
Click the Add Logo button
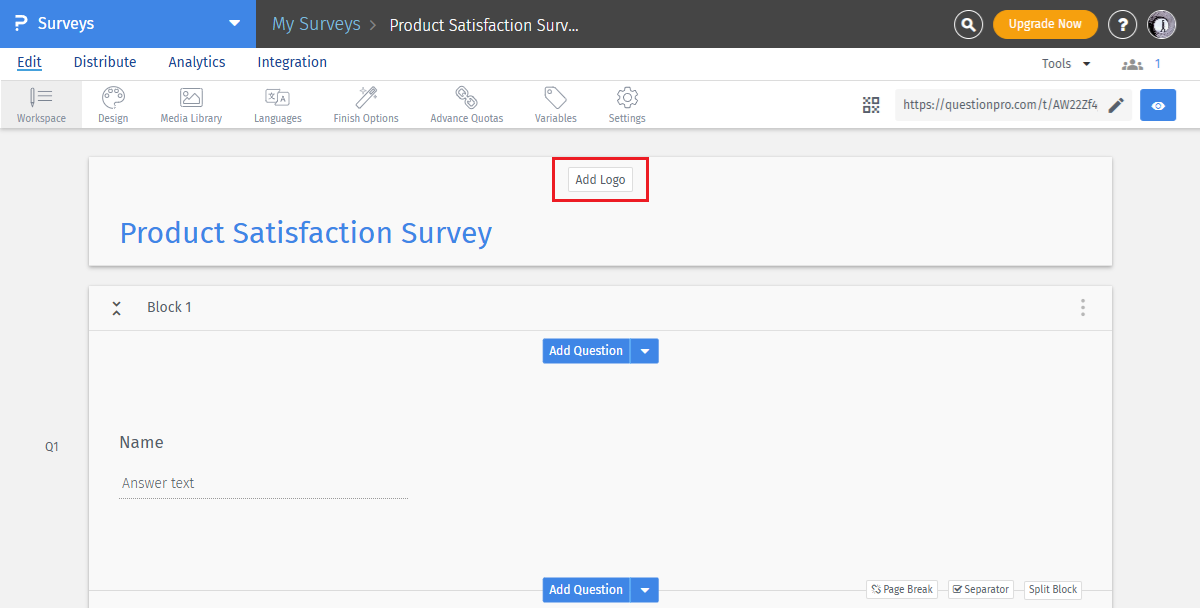(x=600, y=179)
